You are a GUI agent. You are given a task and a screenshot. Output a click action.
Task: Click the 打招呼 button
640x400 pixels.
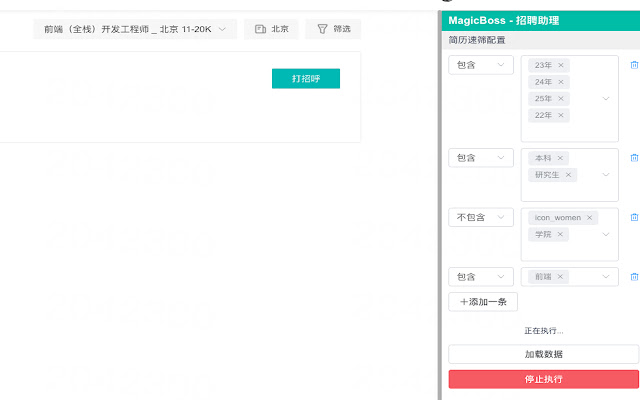306,78
